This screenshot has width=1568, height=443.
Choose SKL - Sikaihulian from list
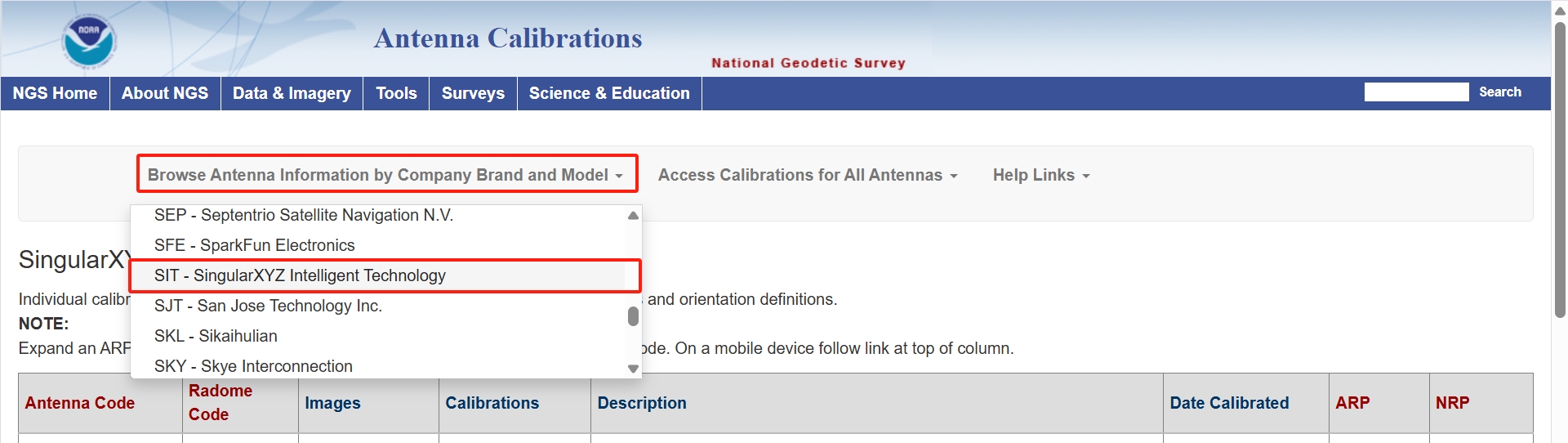[x=216, y=336]
